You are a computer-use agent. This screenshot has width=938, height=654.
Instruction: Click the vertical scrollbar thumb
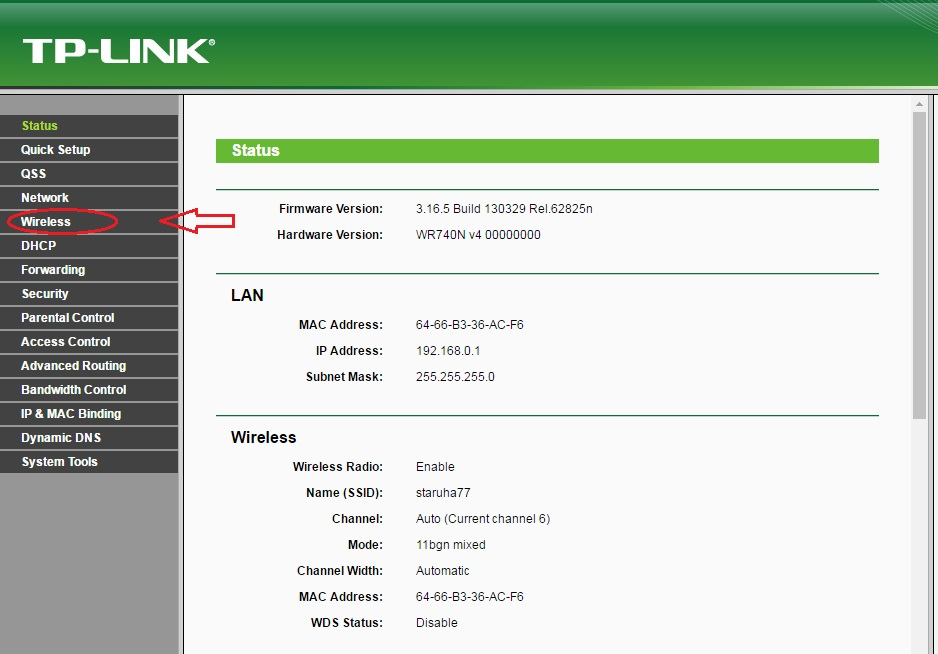tap(919, 265)
